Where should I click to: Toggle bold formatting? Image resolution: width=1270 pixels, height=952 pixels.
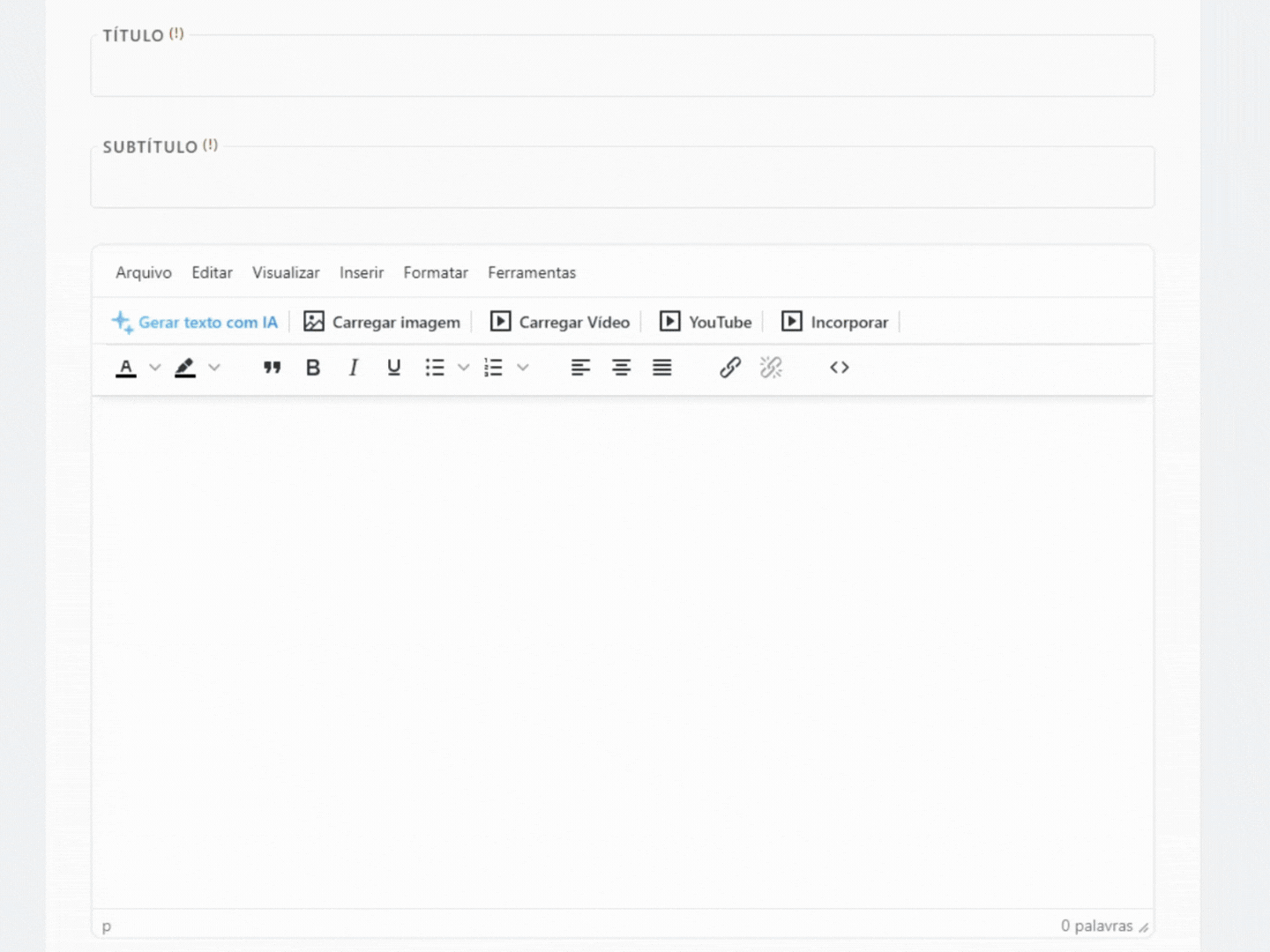click(x=313, y=368)
